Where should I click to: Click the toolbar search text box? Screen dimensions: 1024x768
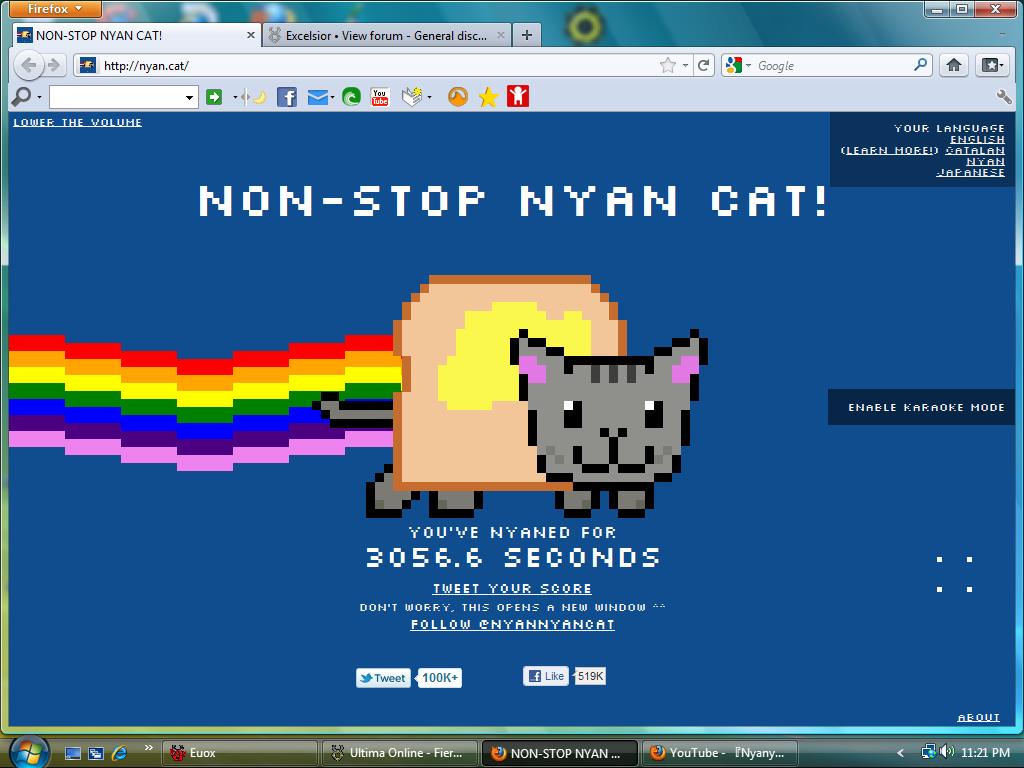coord(116,97)
